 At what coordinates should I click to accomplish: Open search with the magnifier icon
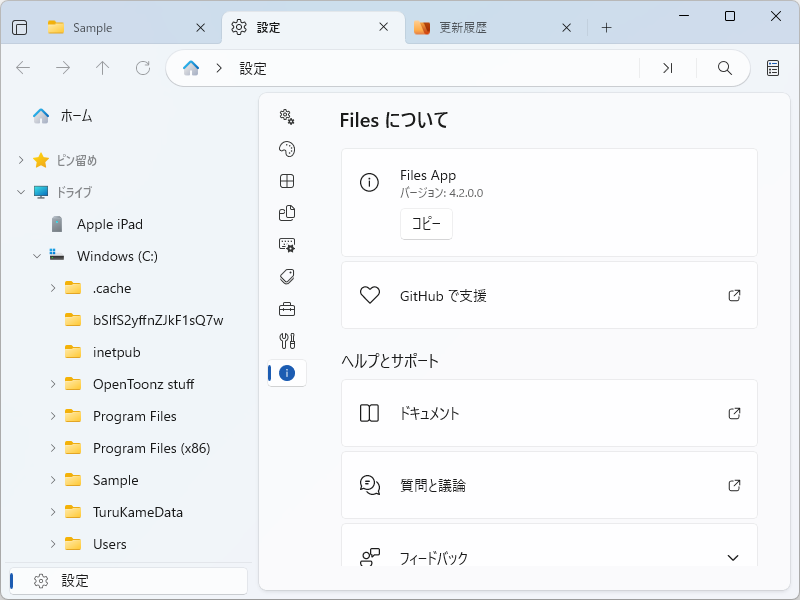tap(724, 68)
